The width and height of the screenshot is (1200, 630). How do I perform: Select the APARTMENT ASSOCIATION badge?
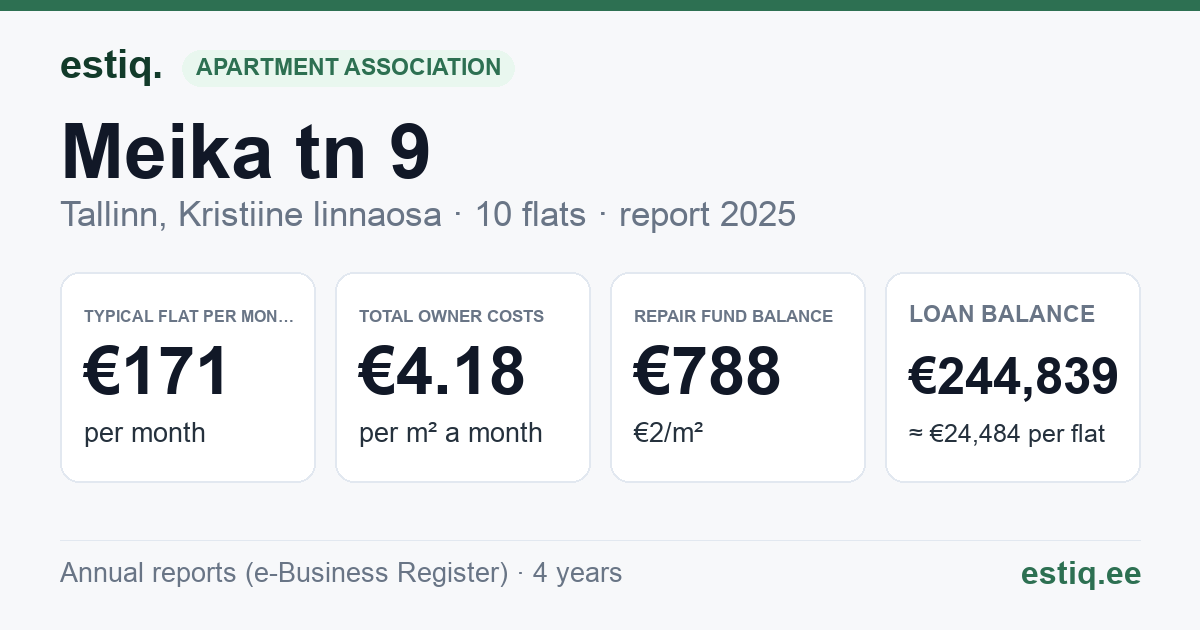[348, 68]
